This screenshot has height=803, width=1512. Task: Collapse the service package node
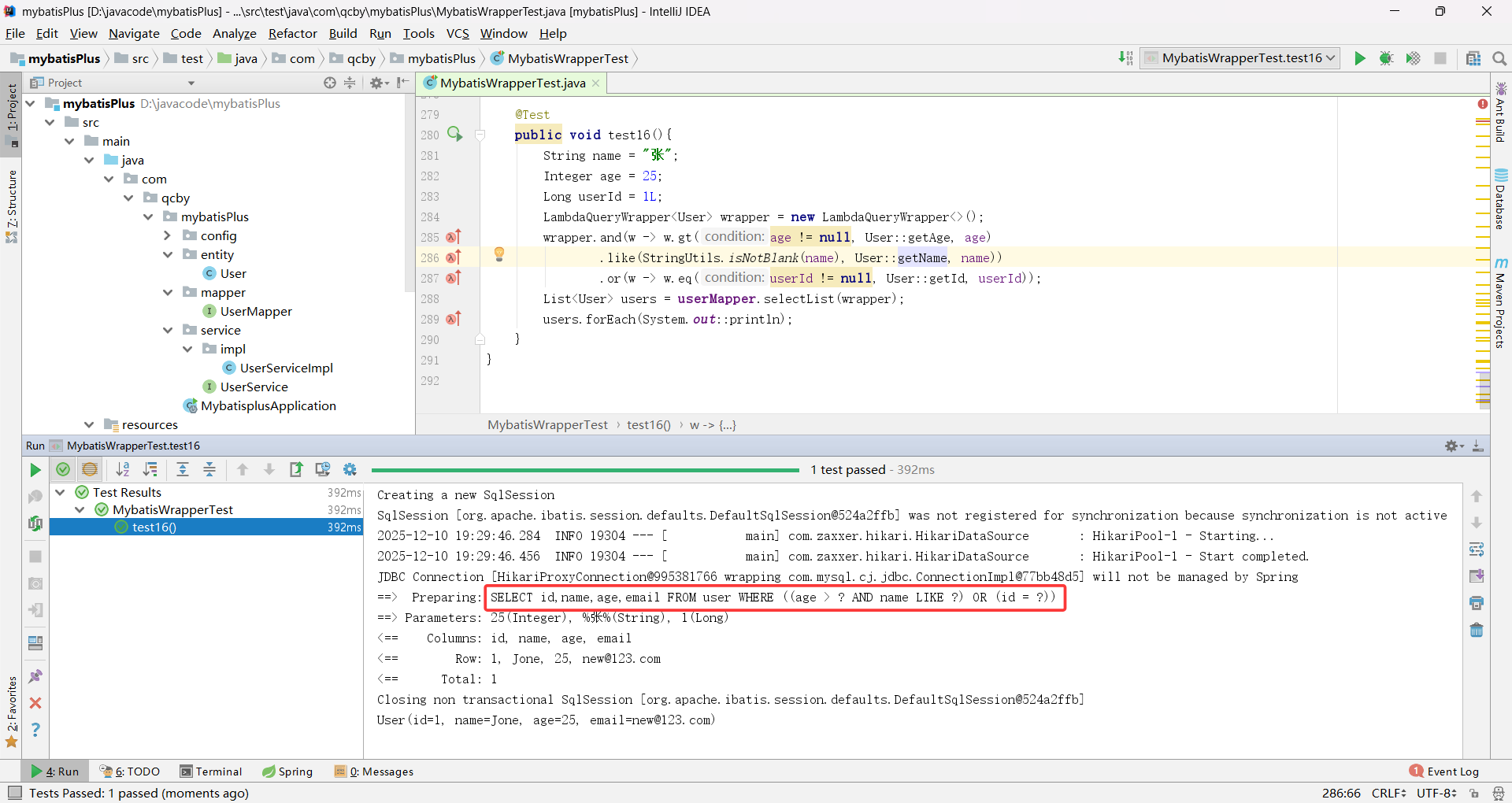(x=167, y=330)
